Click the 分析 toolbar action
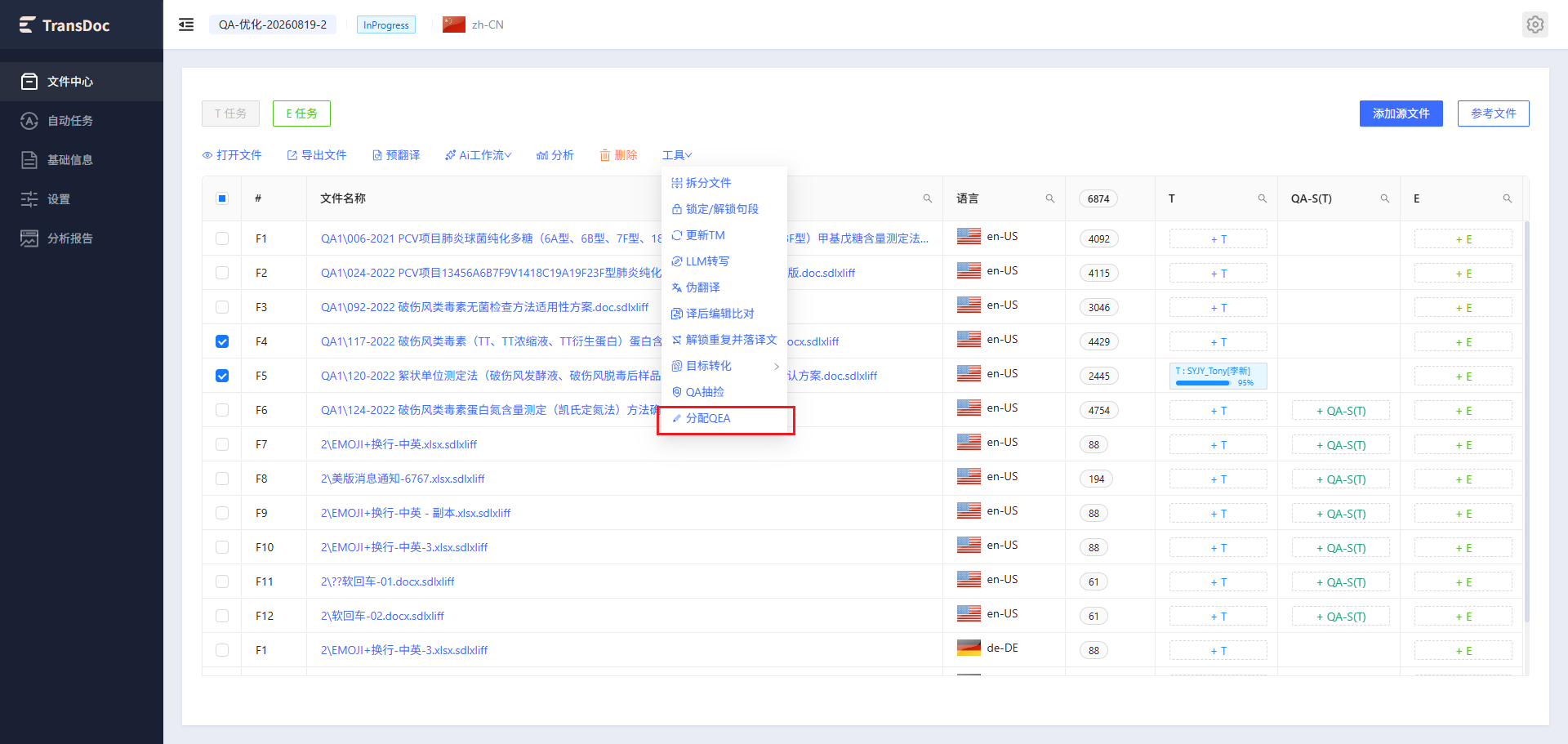 click(x=555, y=155)
